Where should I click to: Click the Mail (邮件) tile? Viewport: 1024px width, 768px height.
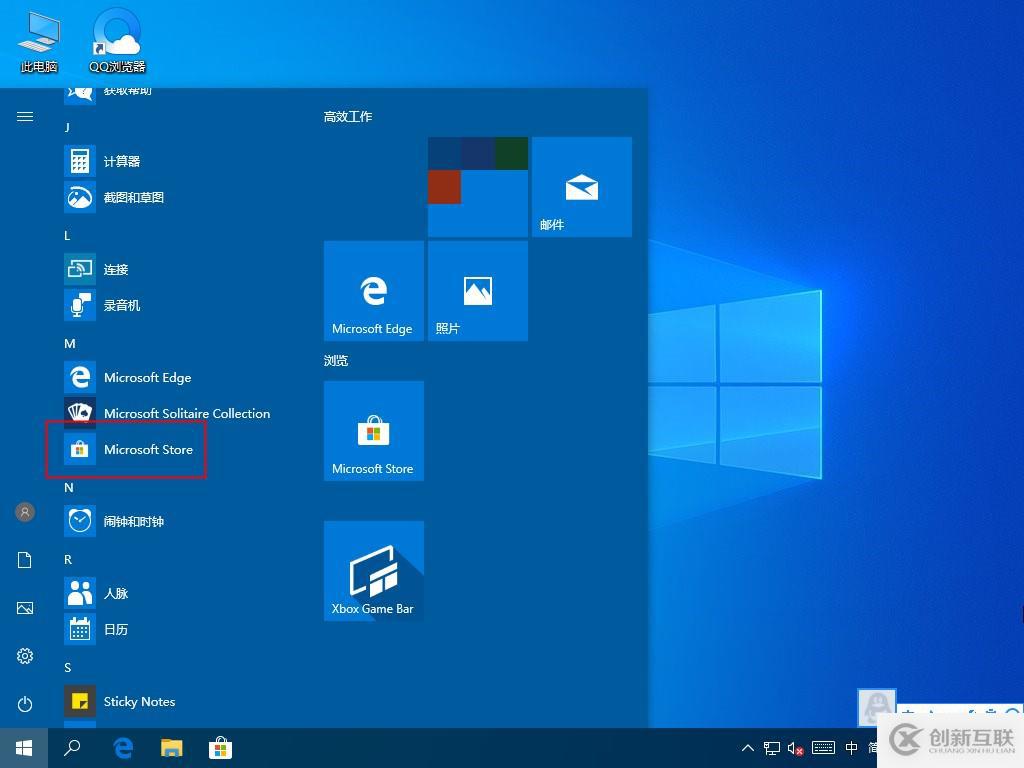(x=582, y=187)
